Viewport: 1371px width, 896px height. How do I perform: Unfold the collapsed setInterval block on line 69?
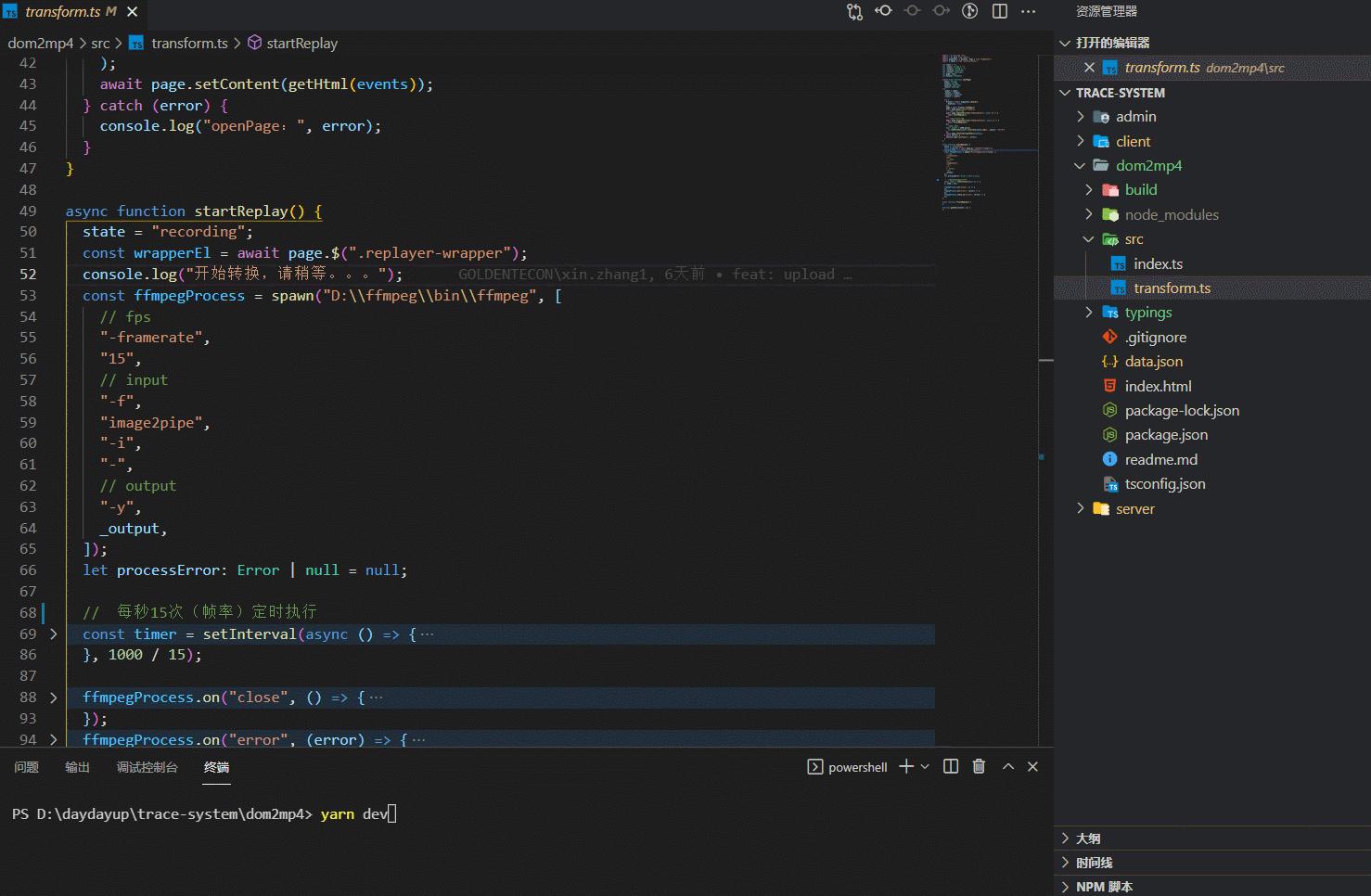click(x=53, y=634)
